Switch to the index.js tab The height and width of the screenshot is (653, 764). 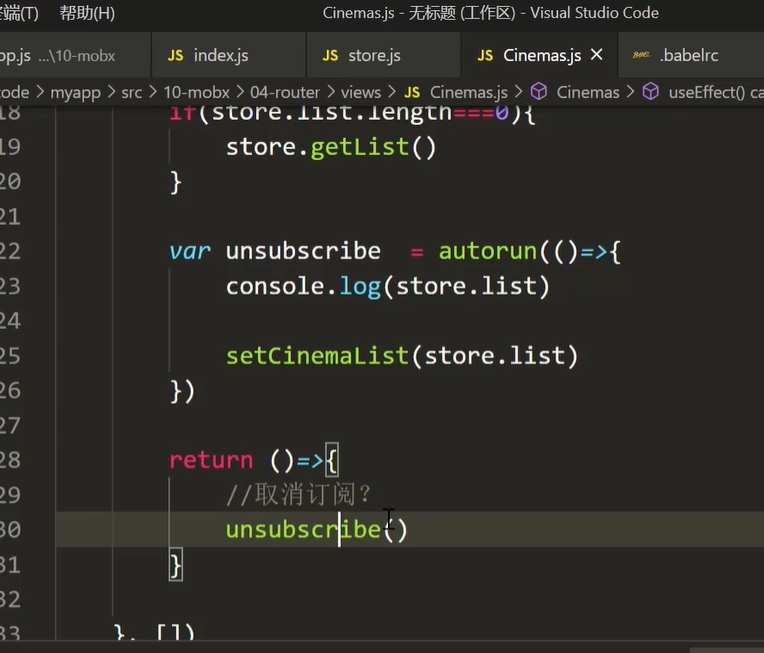pyautogui.click(x=221, y=56)
